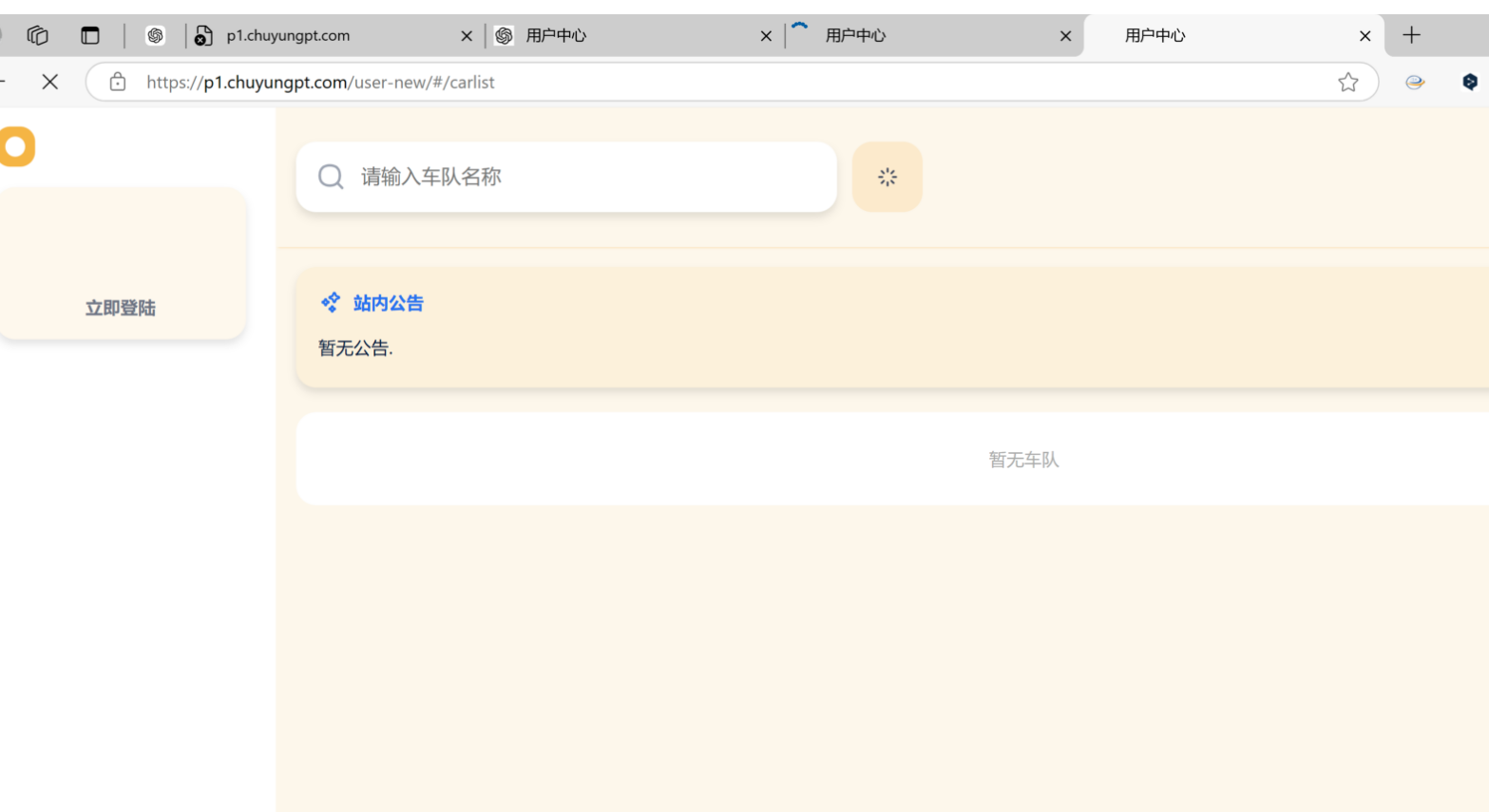Add page to favorites with star icon

(x=1347, y=82)
